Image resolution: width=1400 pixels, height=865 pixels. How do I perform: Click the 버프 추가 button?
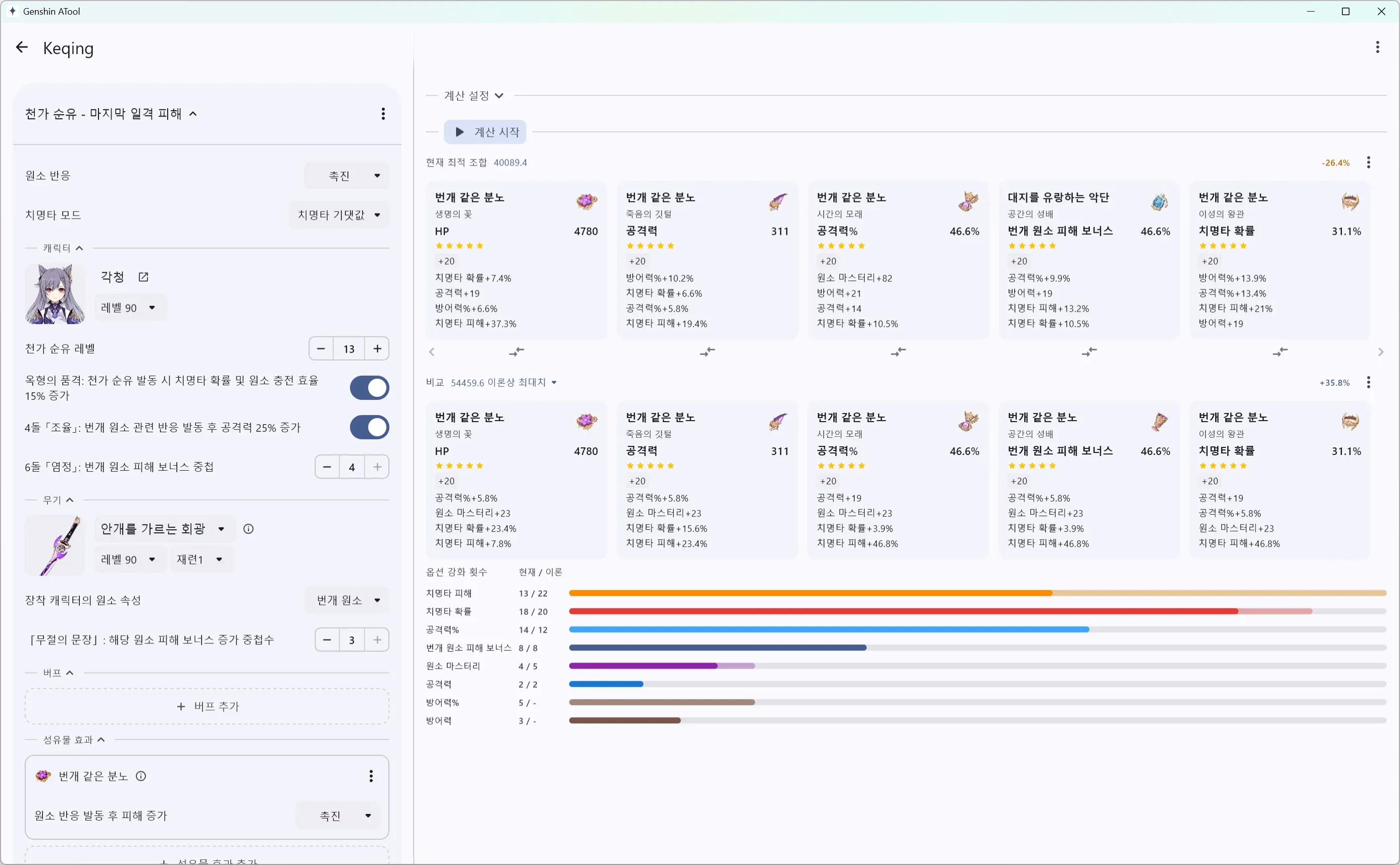click(207, 706)
